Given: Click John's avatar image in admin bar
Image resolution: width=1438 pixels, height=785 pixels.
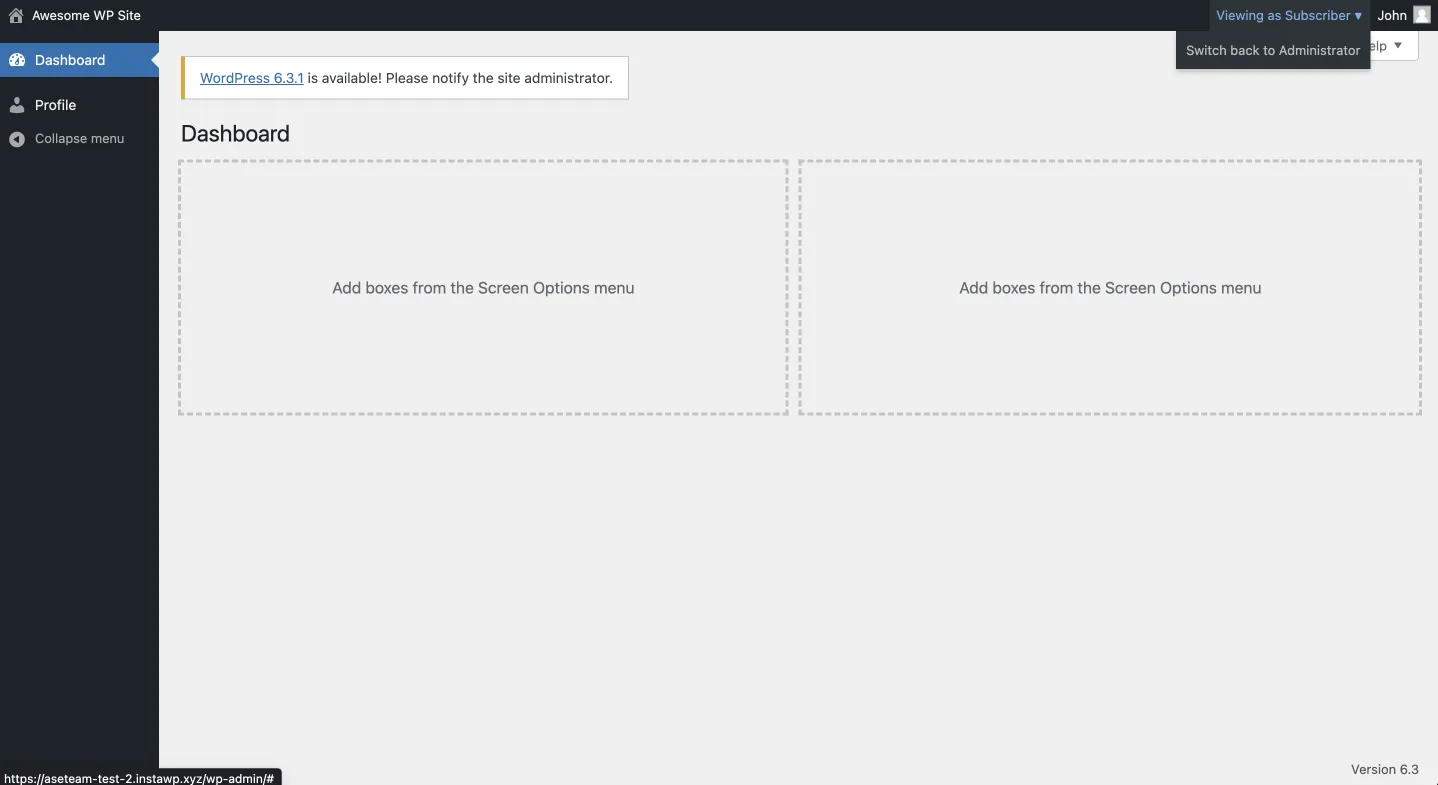Looking at the screenshot, I should point(1422,15).
